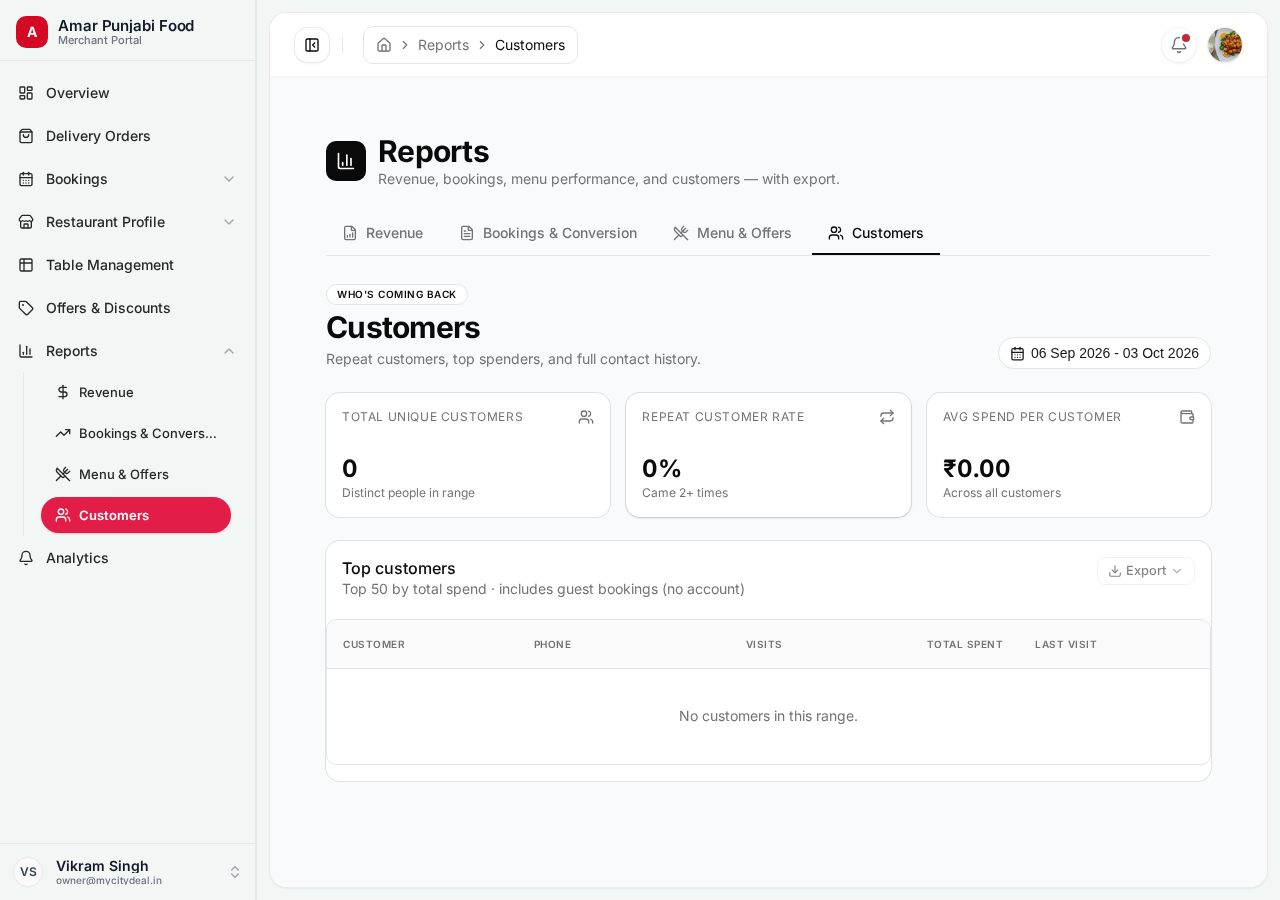Open Menu & Offers sidebar sub-item
The width and height of the screenshot is (1280, 900).
pyautogui.click(x=136, y=474)
